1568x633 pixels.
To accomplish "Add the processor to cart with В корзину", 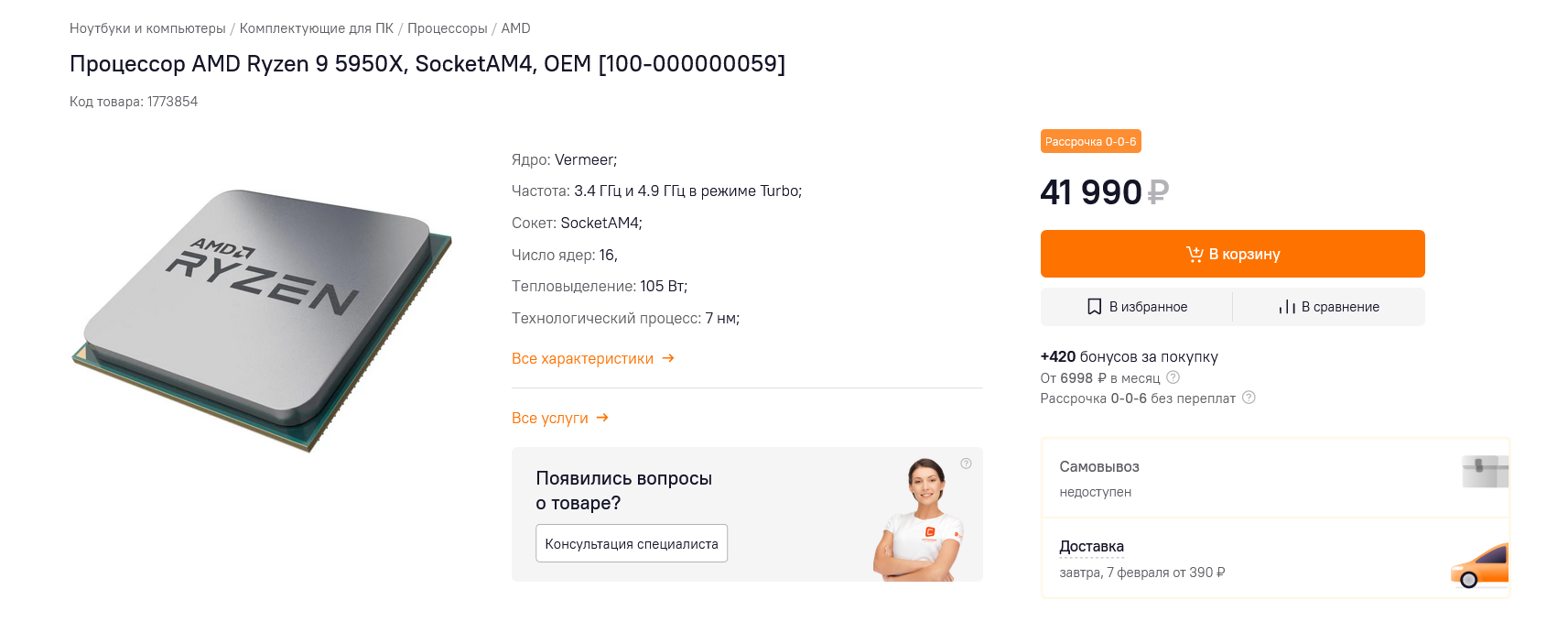I will pyautogui.click(x=1232, y=254).
